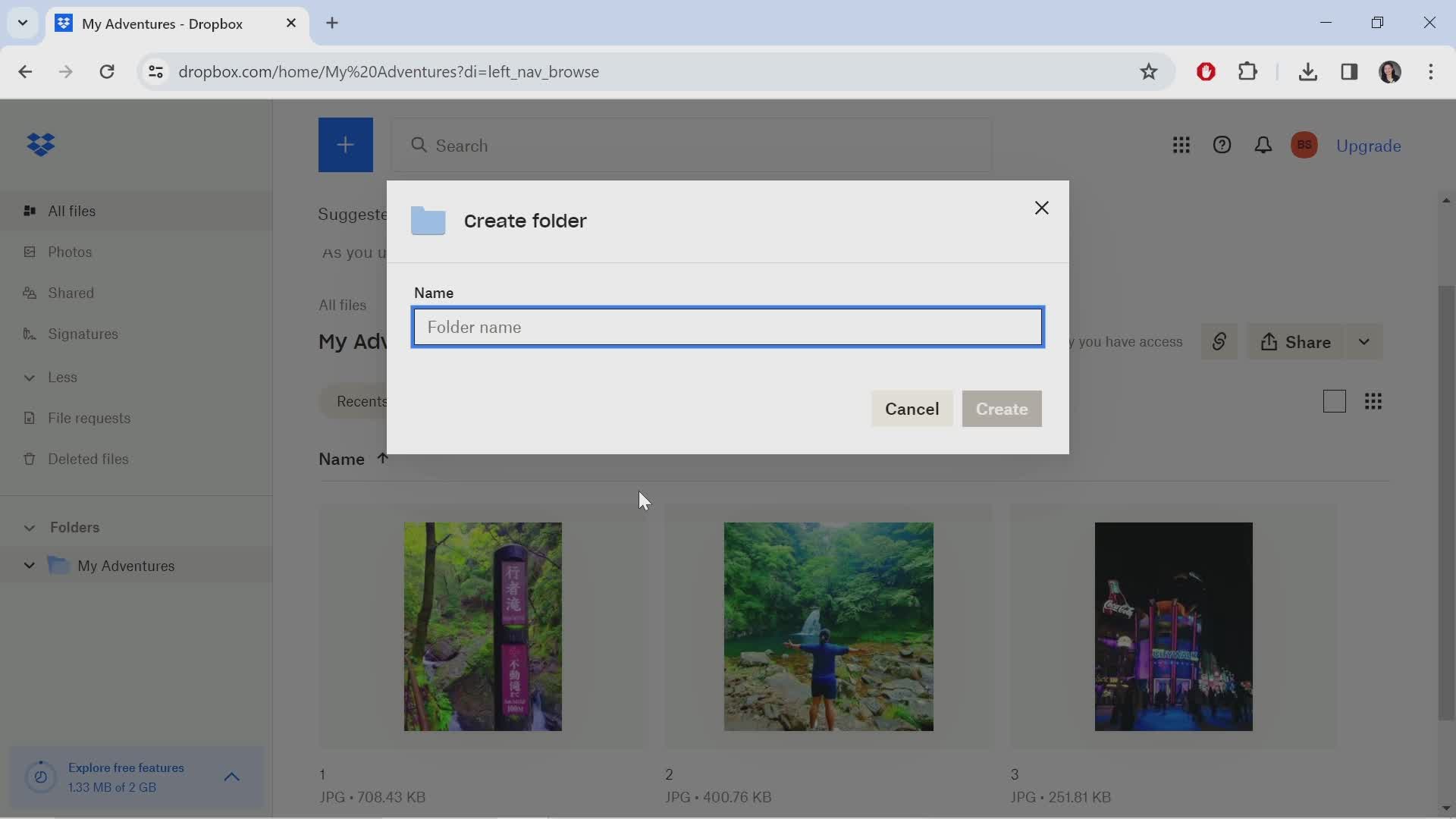The image size is (1456, 819).
Task: Click the Folder name input field
Action: pyautogui.click(x=727, y=327)
